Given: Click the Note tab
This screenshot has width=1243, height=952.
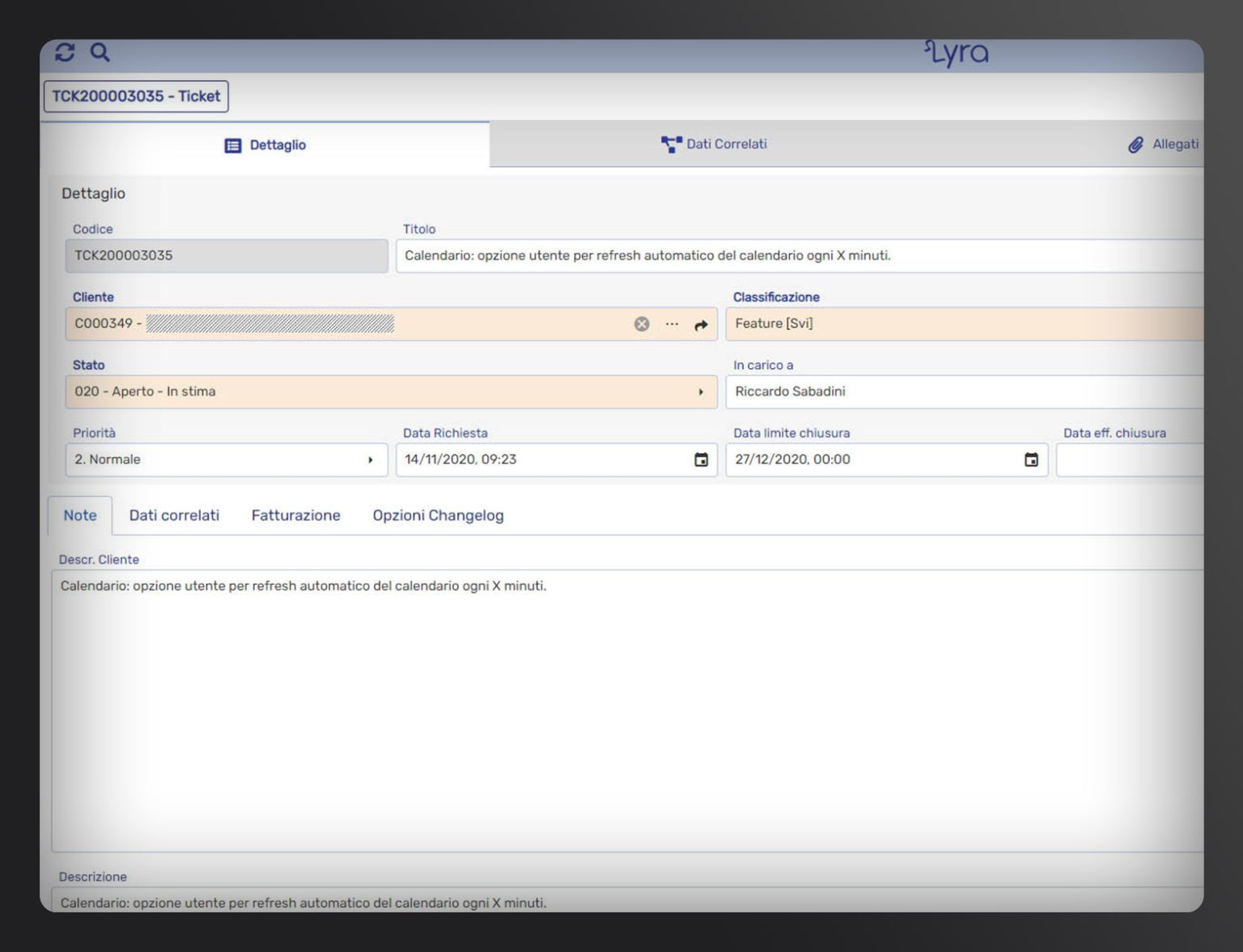Looking at the screenshot, I should 79,515.
